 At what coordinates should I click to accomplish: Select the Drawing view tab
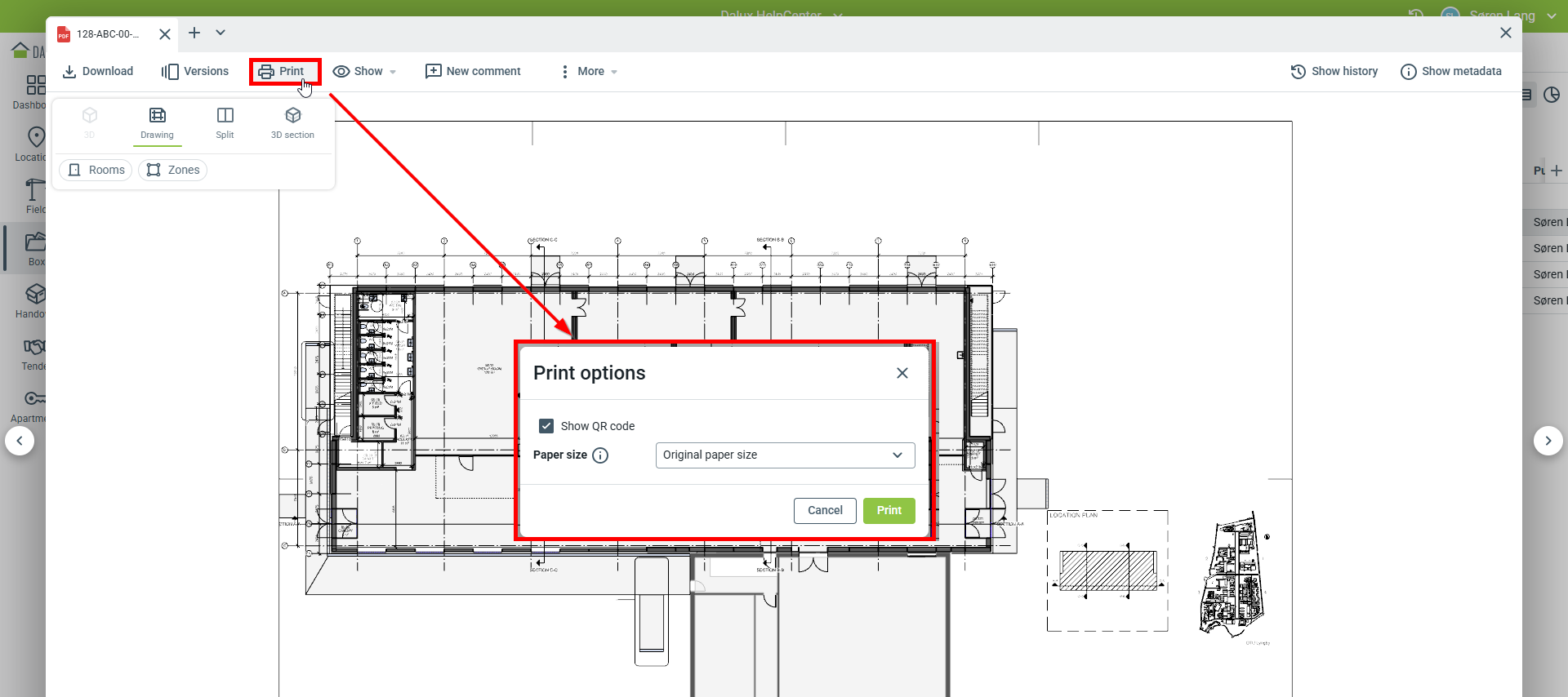157,122
